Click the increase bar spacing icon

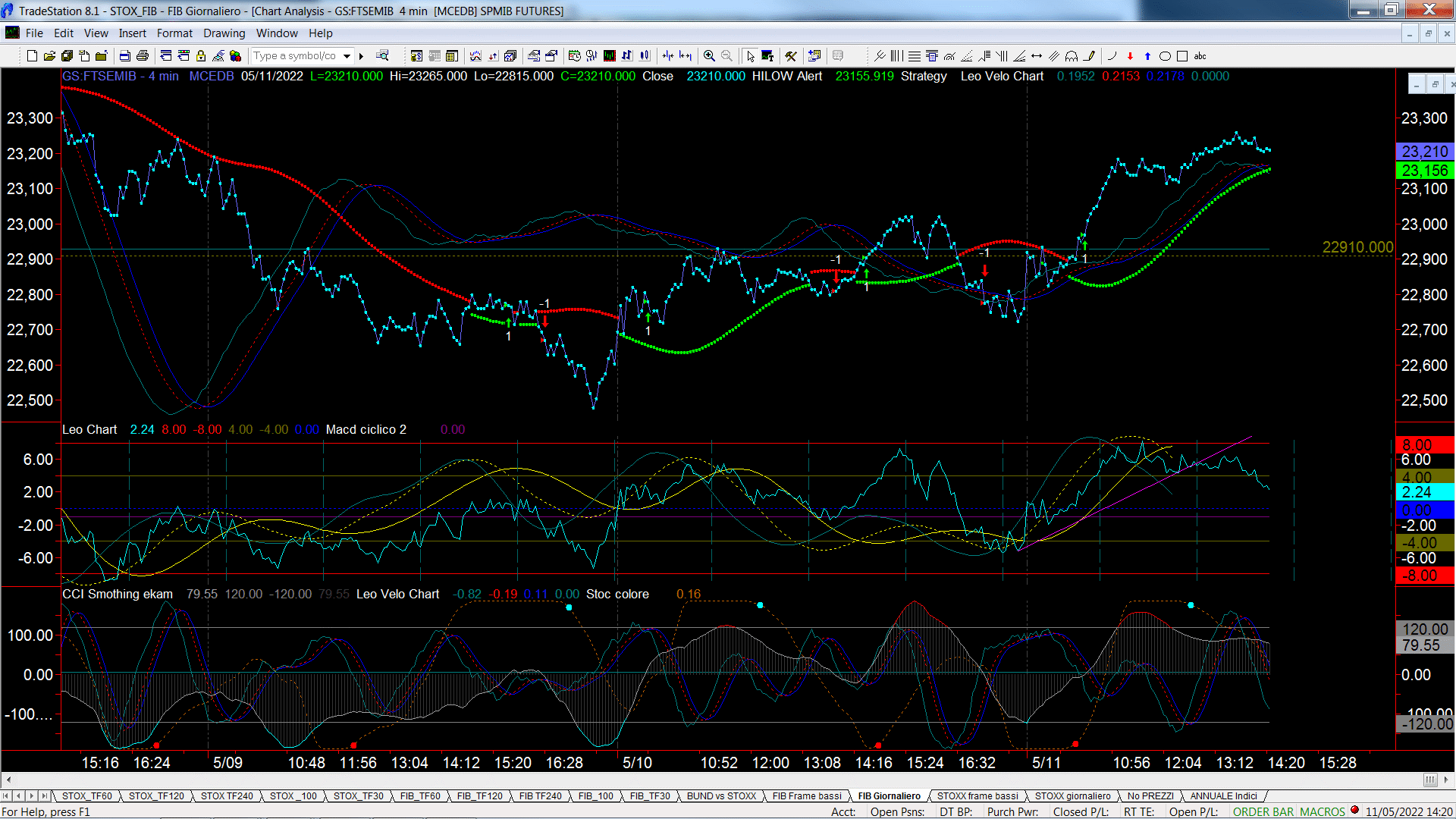point(686,56)
